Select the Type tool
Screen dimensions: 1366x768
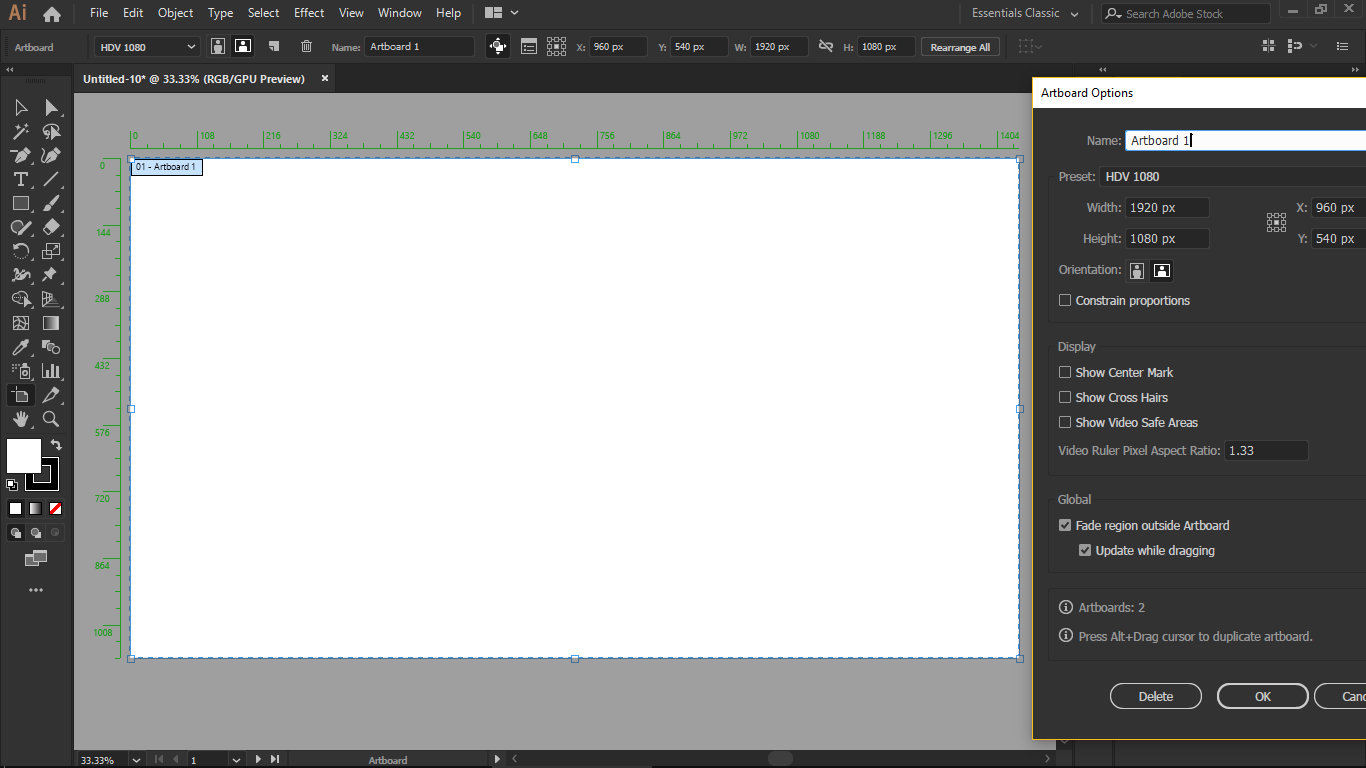(x=21, y=179)
